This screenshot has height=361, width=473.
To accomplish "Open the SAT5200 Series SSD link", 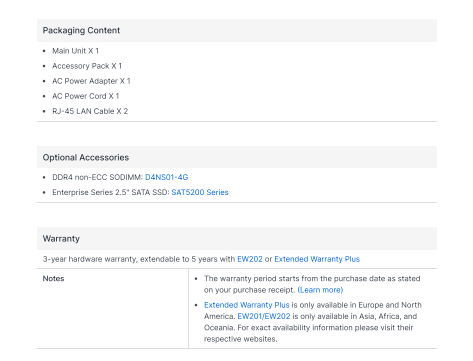I will (x=200, y=192).
